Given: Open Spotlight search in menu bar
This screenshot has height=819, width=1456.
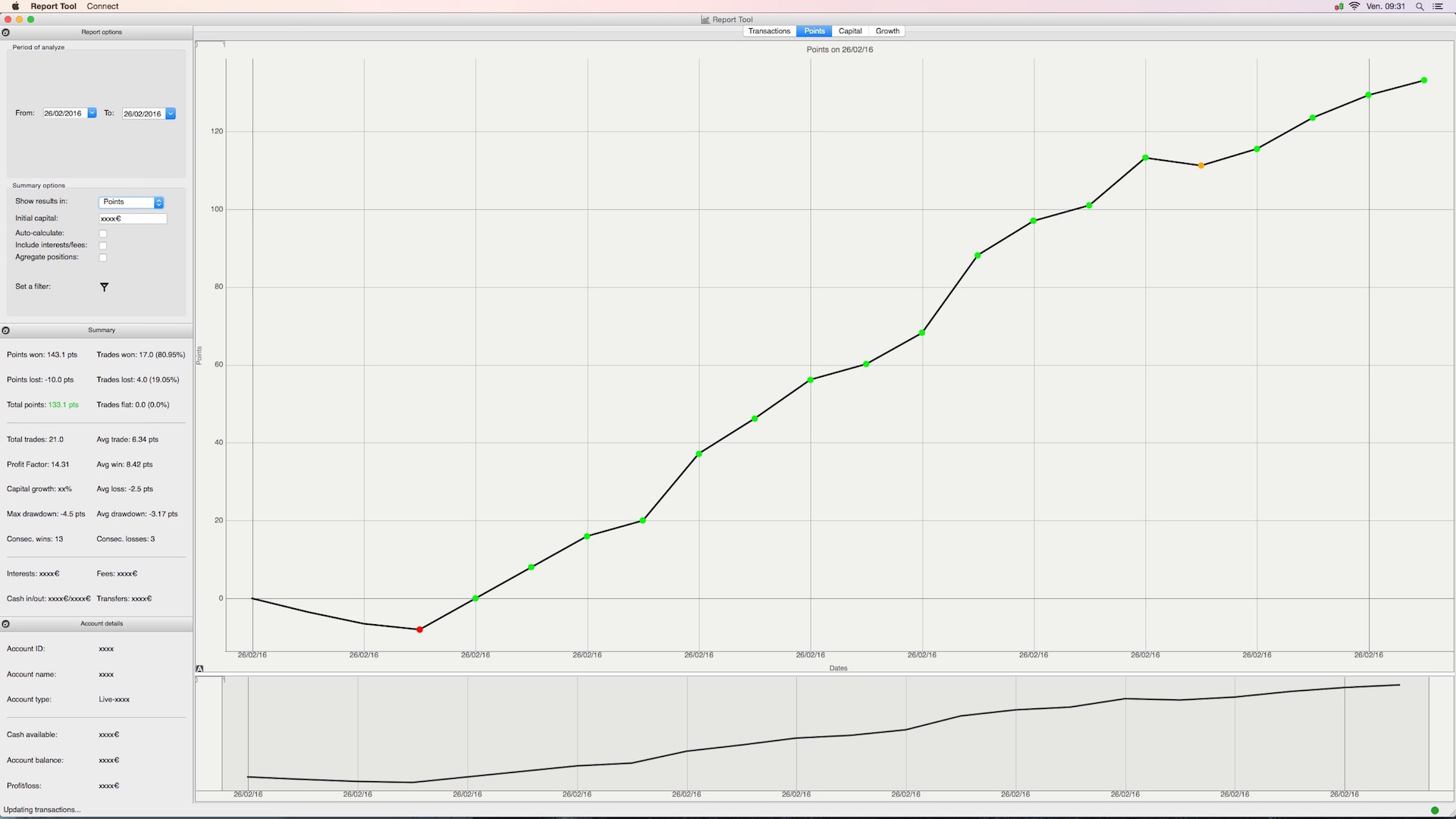Looking at the screenshot, I should 1420,6.
